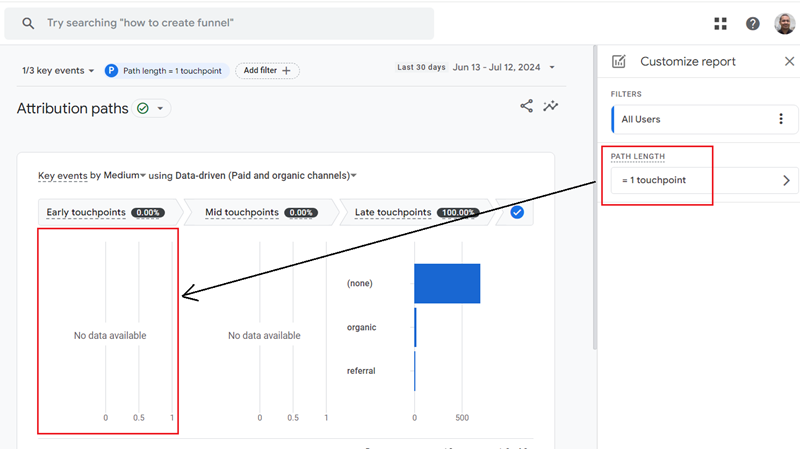Select the Late touchpoints tab
Screen dimensions: 800x449
click(416, 212)
